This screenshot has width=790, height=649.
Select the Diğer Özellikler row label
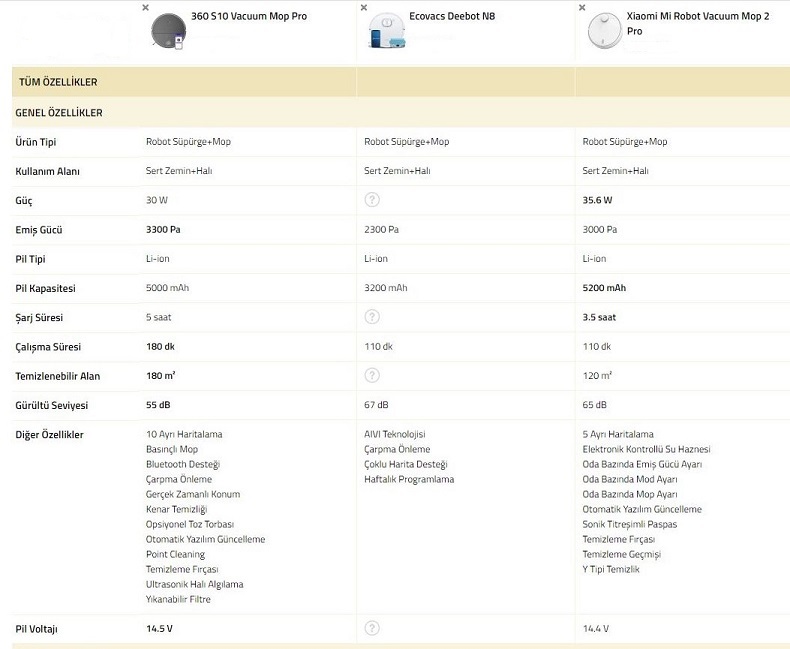click(49, 434)
